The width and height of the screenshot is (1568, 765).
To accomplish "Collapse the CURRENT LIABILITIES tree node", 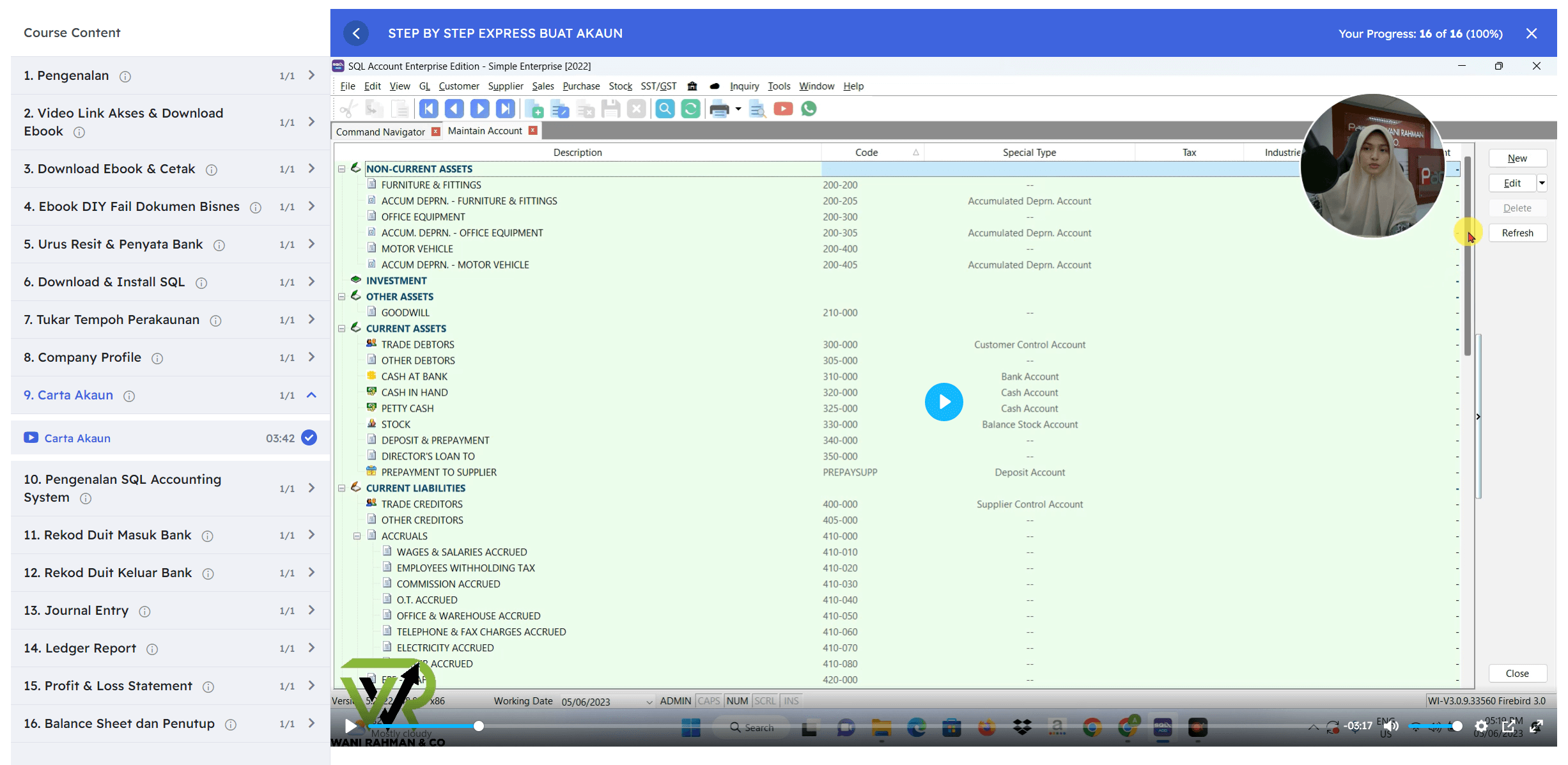I will (342, 488).
